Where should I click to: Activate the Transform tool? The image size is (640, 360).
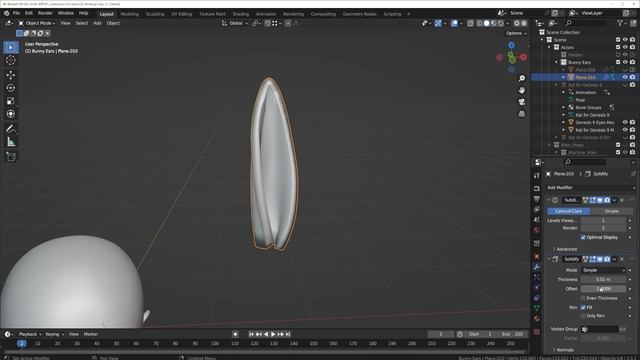pos(11,114)
